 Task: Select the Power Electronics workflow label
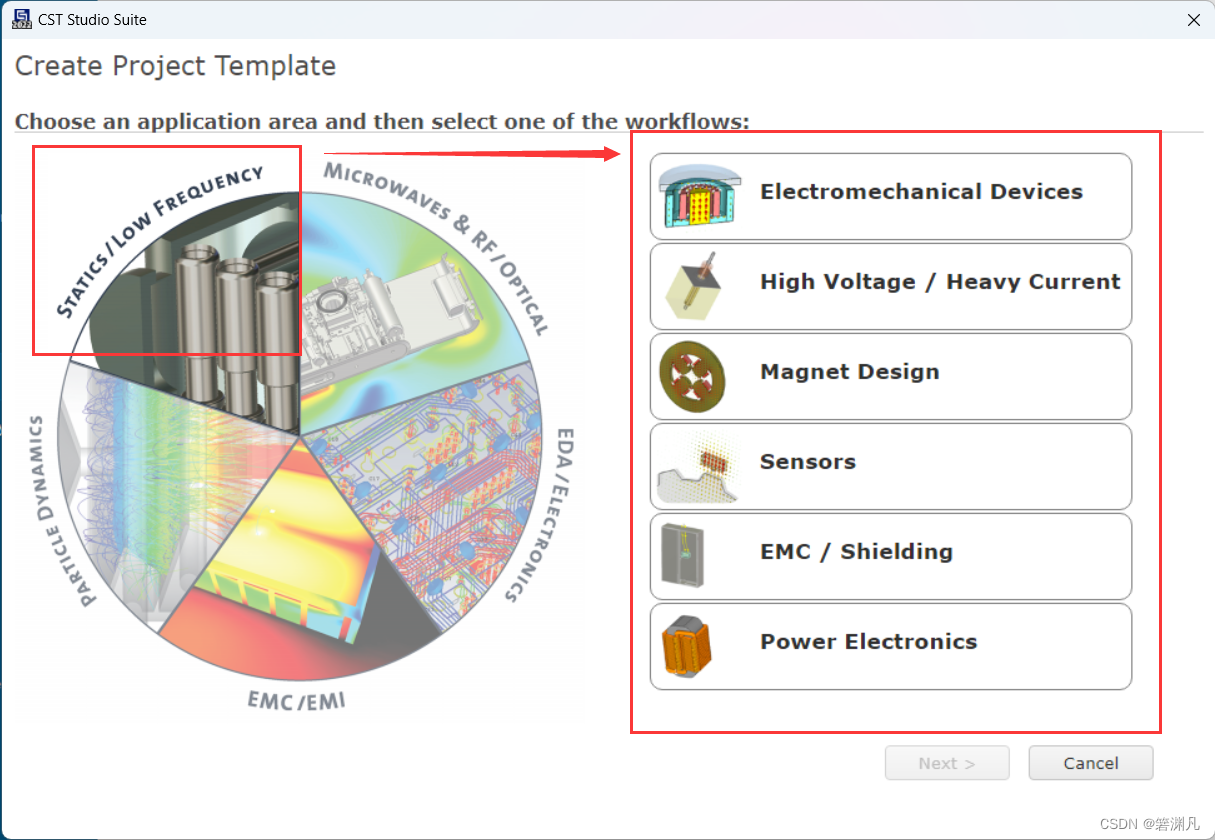tap(869, 642)
